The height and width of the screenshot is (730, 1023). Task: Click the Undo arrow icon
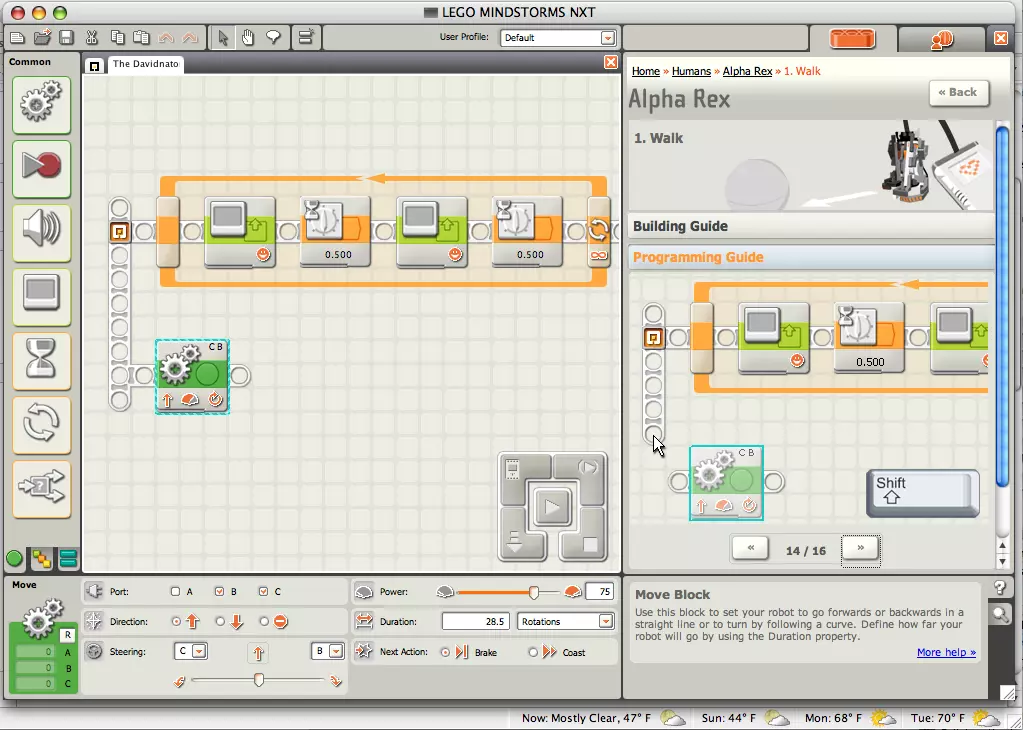pos(165,38)
